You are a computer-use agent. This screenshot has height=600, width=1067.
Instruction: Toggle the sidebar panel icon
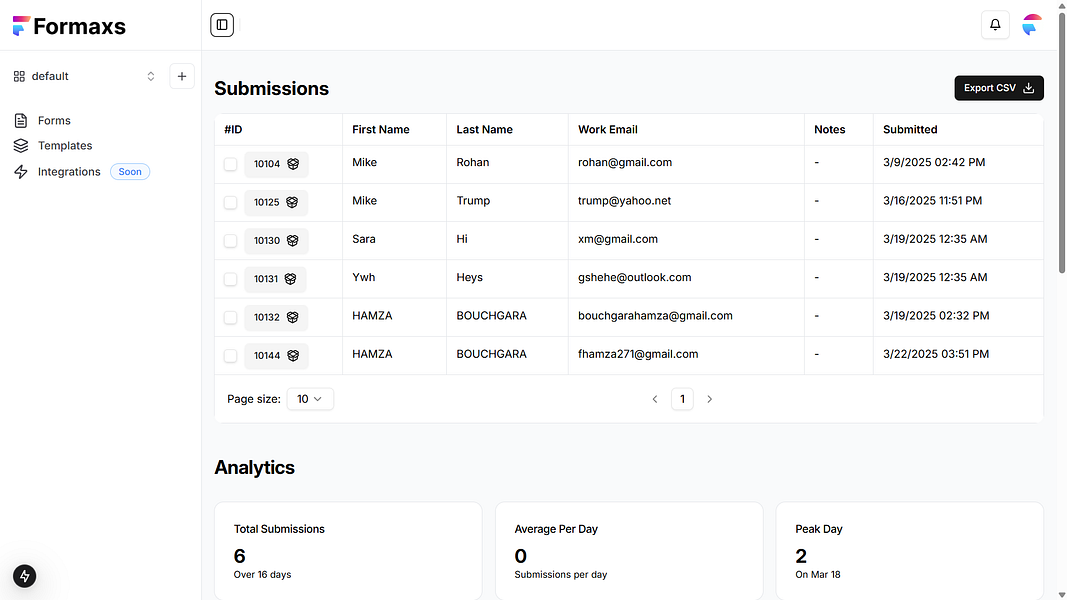[x=222, y=25]
